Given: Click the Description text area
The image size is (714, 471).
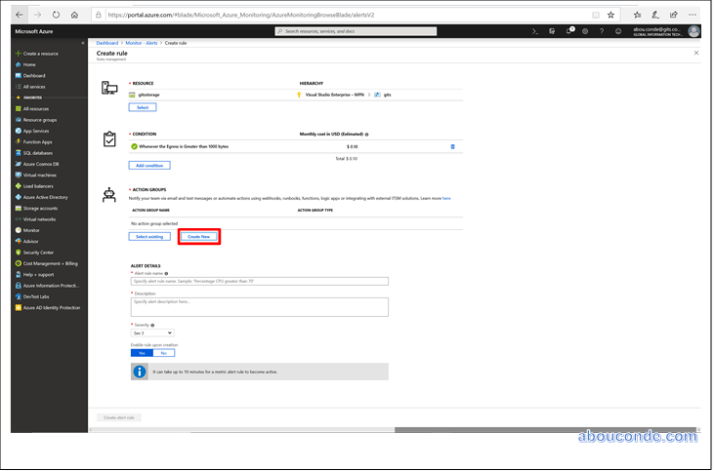Looking at the screenshot, I should click(x=259, y=307).
